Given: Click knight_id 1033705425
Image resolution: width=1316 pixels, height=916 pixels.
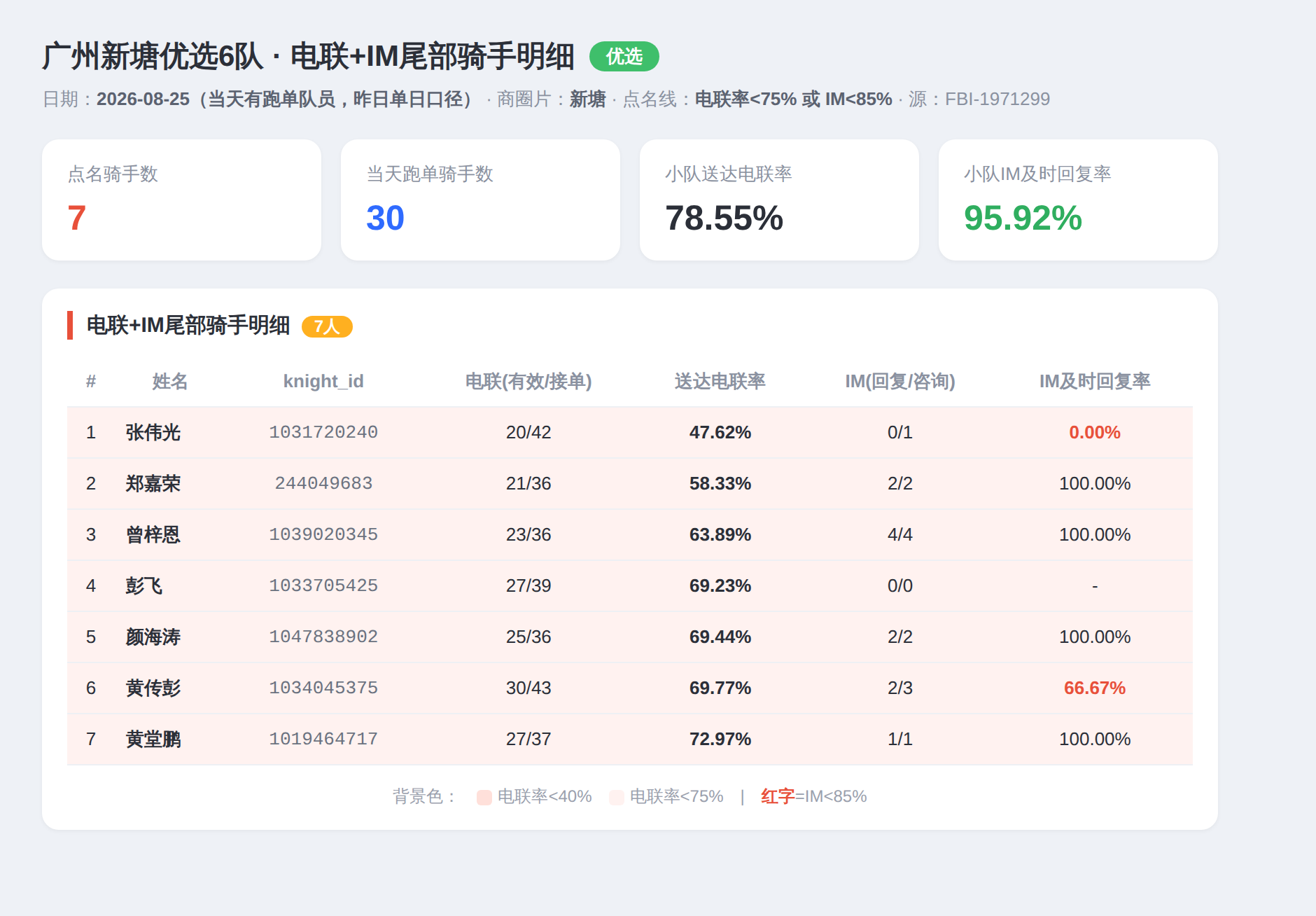Looking at the screenshot, I should tap(323, 585).
